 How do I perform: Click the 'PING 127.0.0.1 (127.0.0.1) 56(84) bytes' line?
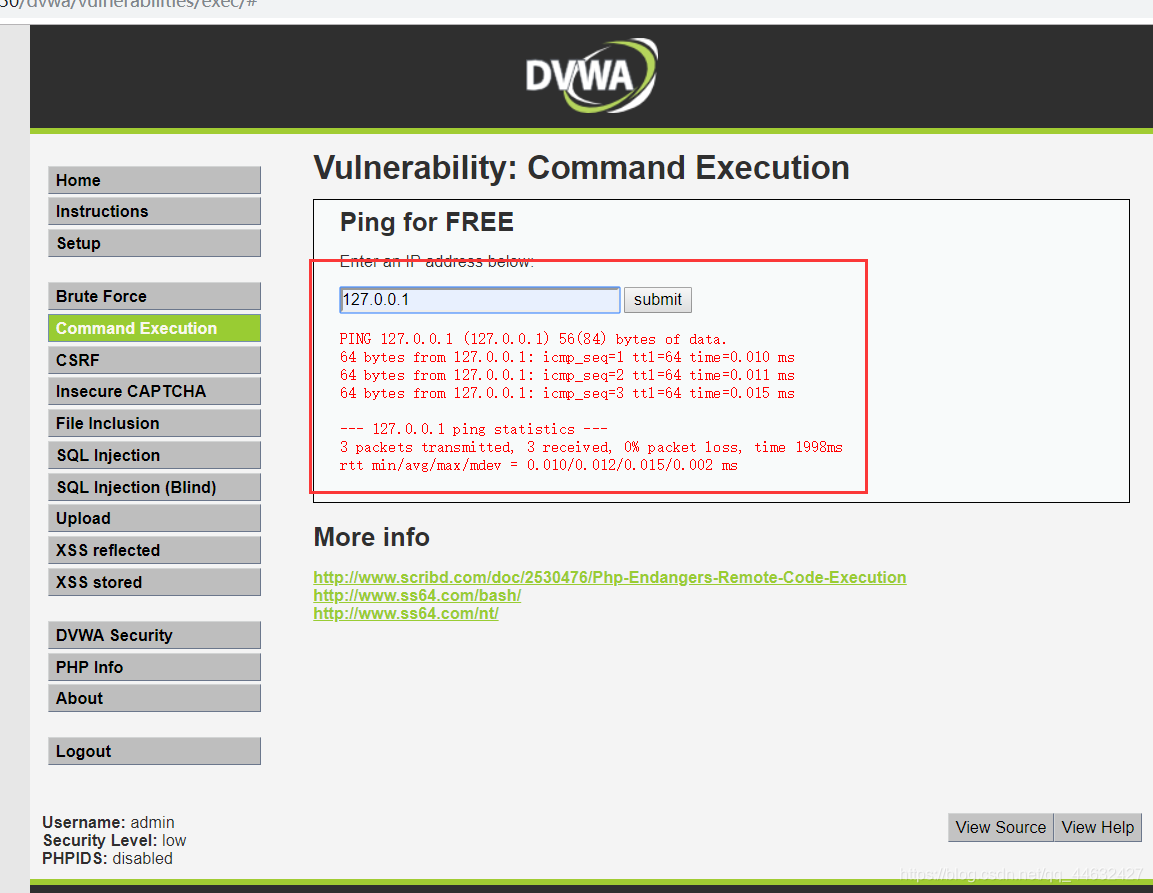(533, 339)
